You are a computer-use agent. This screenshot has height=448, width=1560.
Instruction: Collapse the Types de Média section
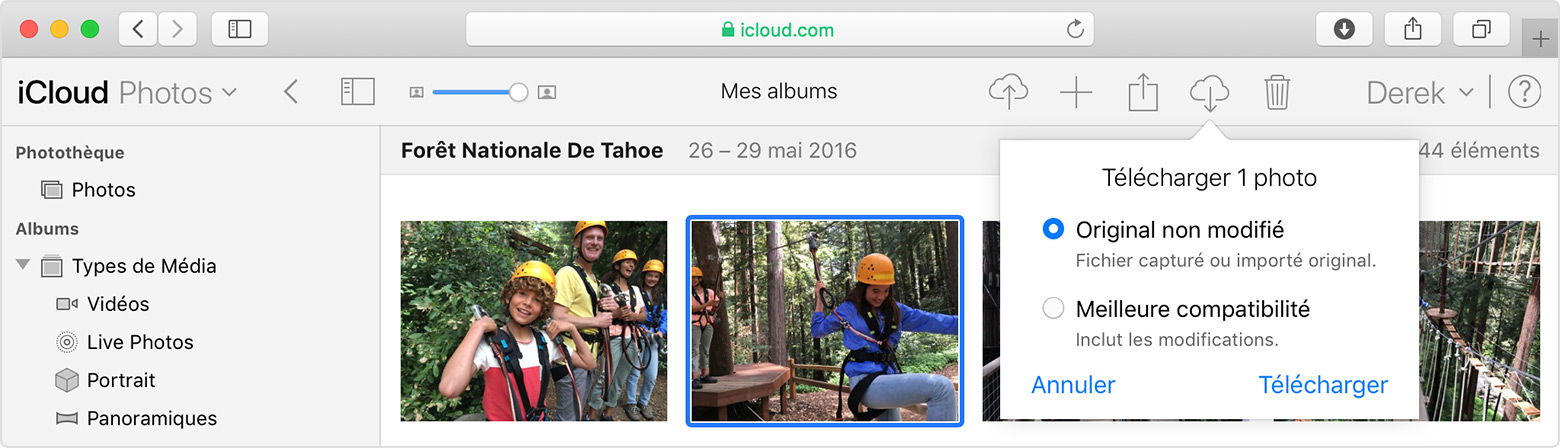[23, 265]
